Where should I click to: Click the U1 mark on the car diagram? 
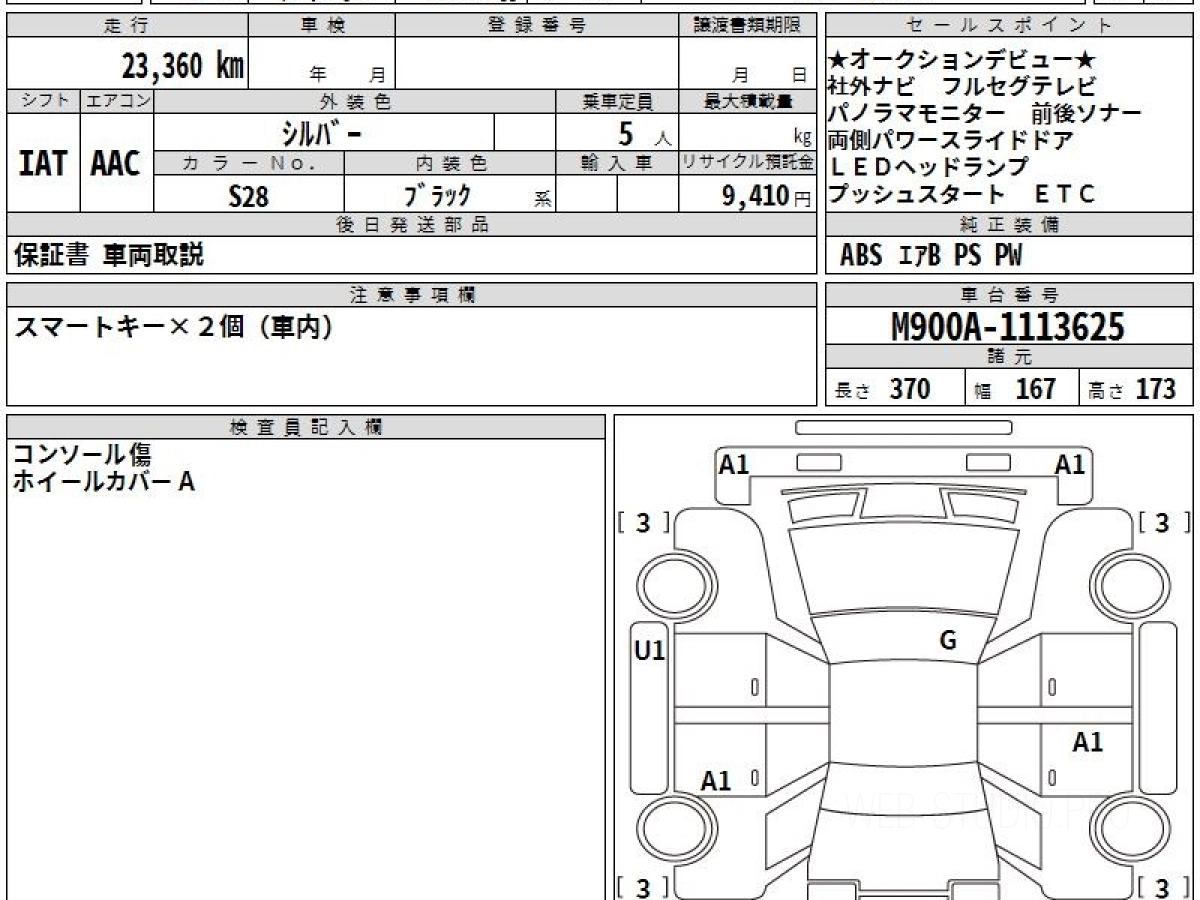[650, 652]
